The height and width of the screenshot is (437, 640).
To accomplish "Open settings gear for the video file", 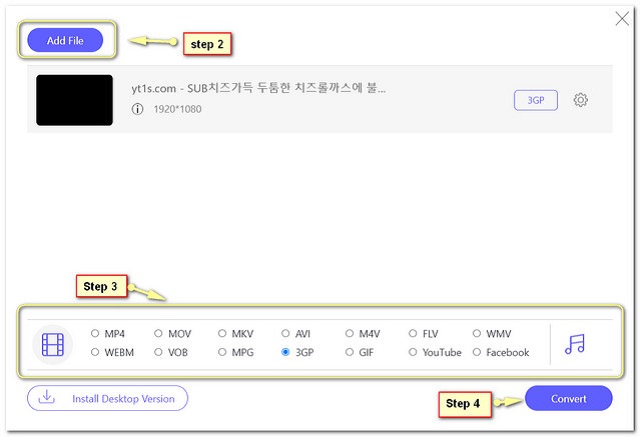I will coord(580,100).
